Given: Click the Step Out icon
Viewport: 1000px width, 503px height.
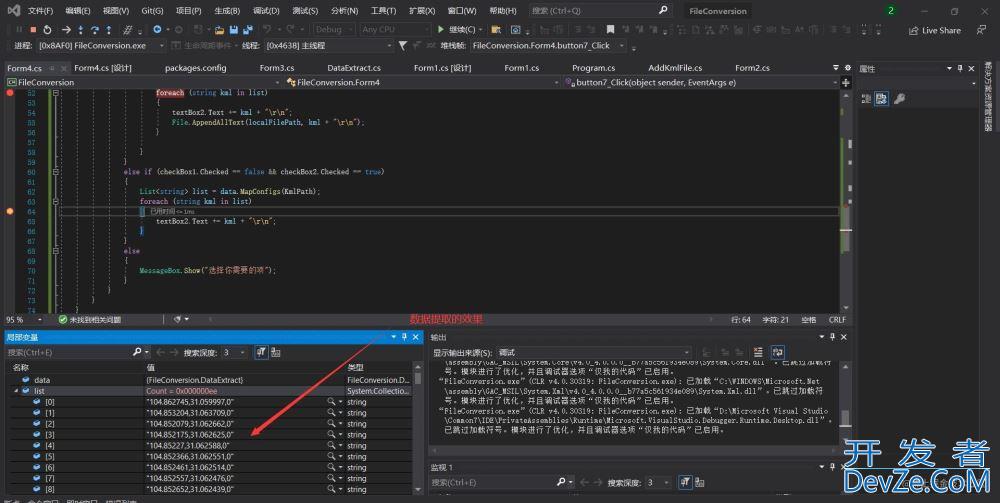Looking at the screenshot, I should click(x=108, y=29).
